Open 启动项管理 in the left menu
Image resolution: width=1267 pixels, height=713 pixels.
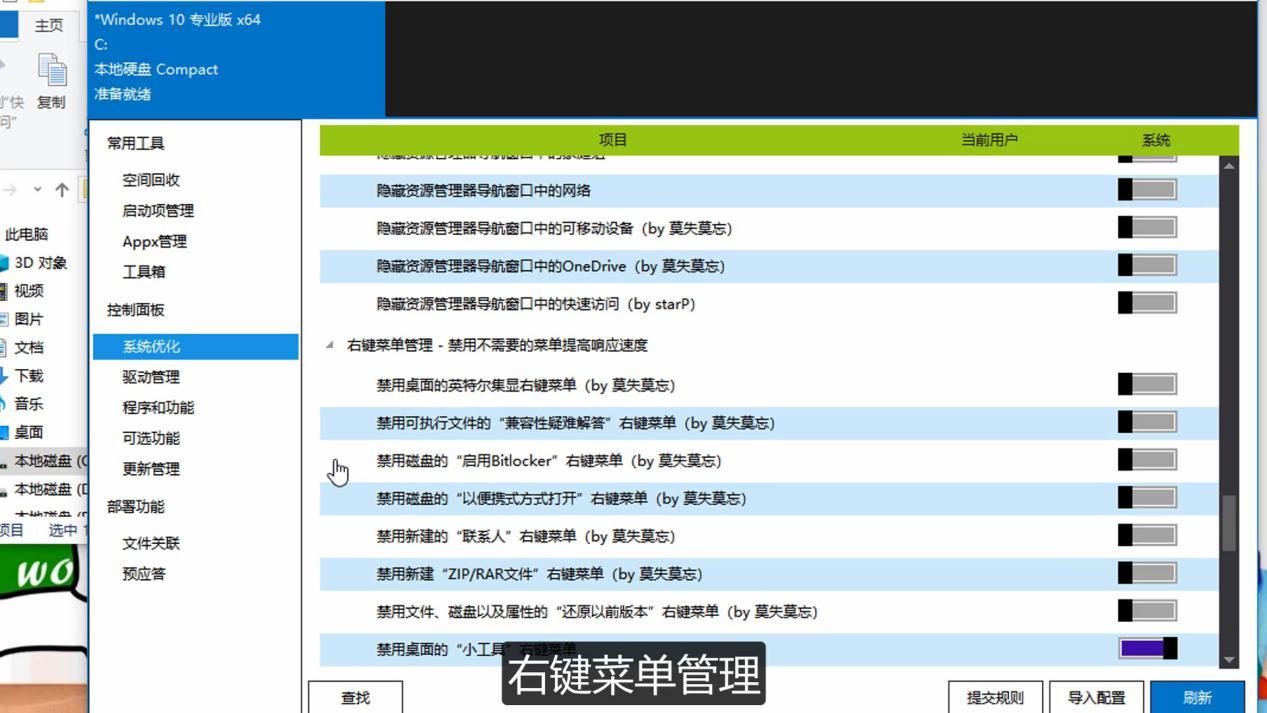coord(158,211)
